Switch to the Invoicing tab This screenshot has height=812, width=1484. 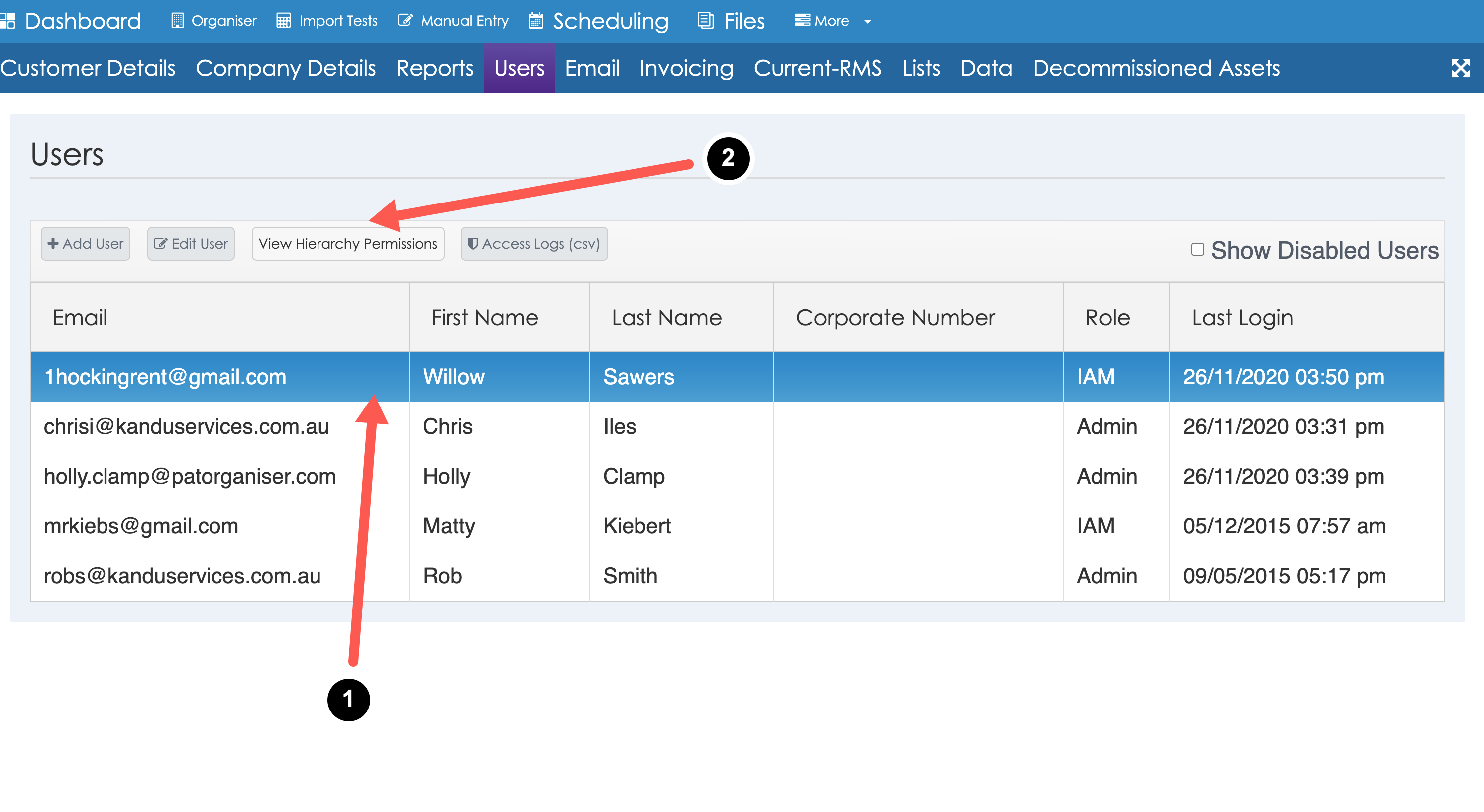coord(686,68)
